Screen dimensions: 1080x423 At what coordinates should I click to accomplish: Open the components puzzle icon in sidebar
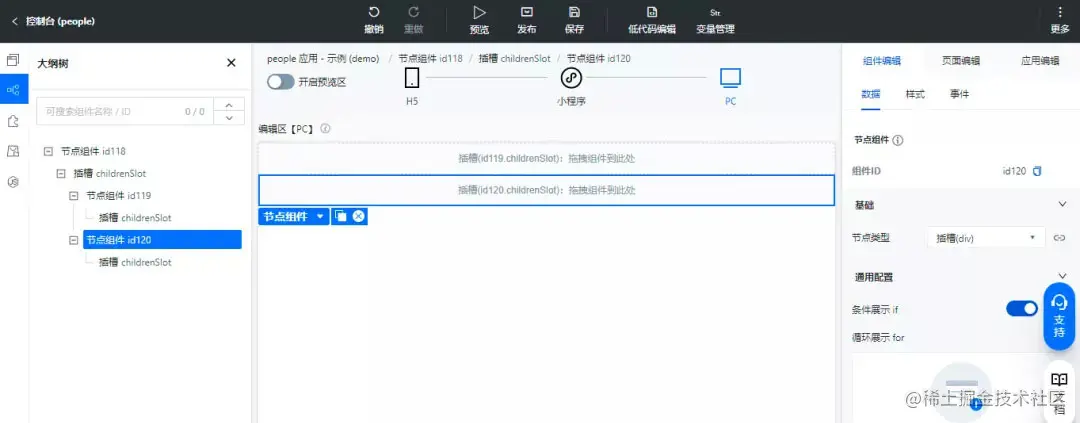click(x=13, y=121)
